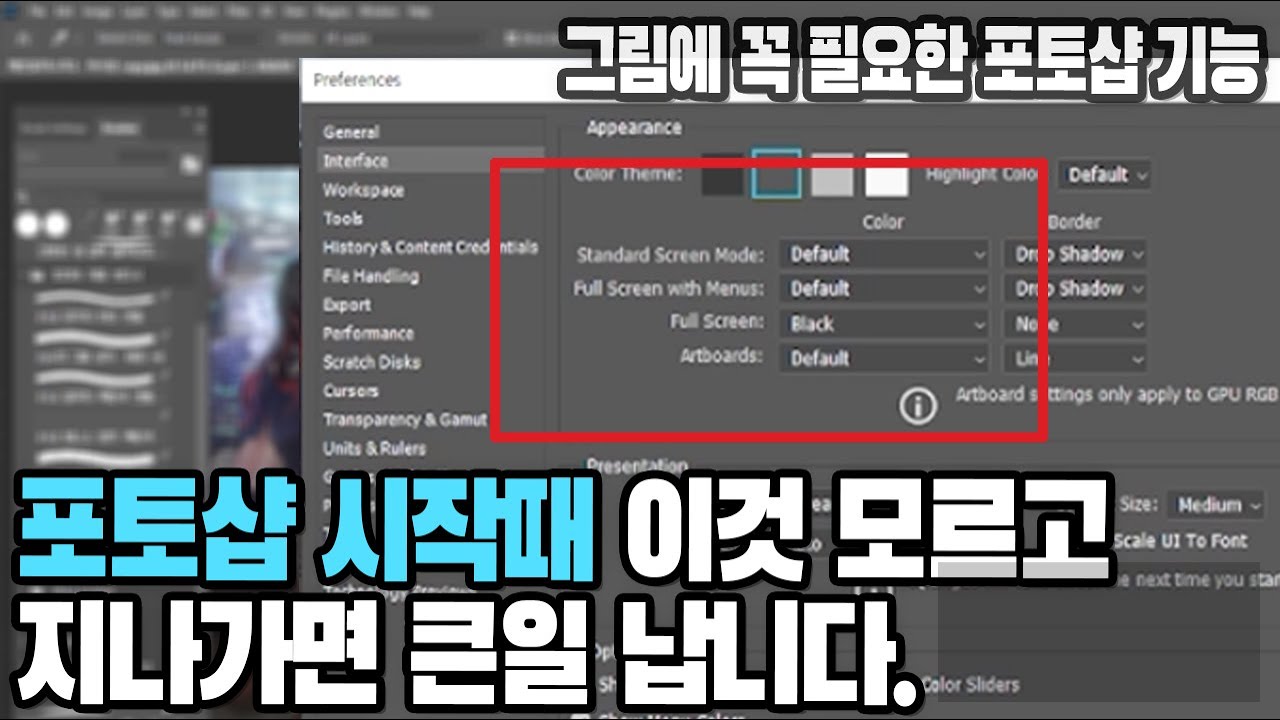1280x720 pixels.
Task: Click the "Full Screen with Menus:" label
Action: coord(669,289)
